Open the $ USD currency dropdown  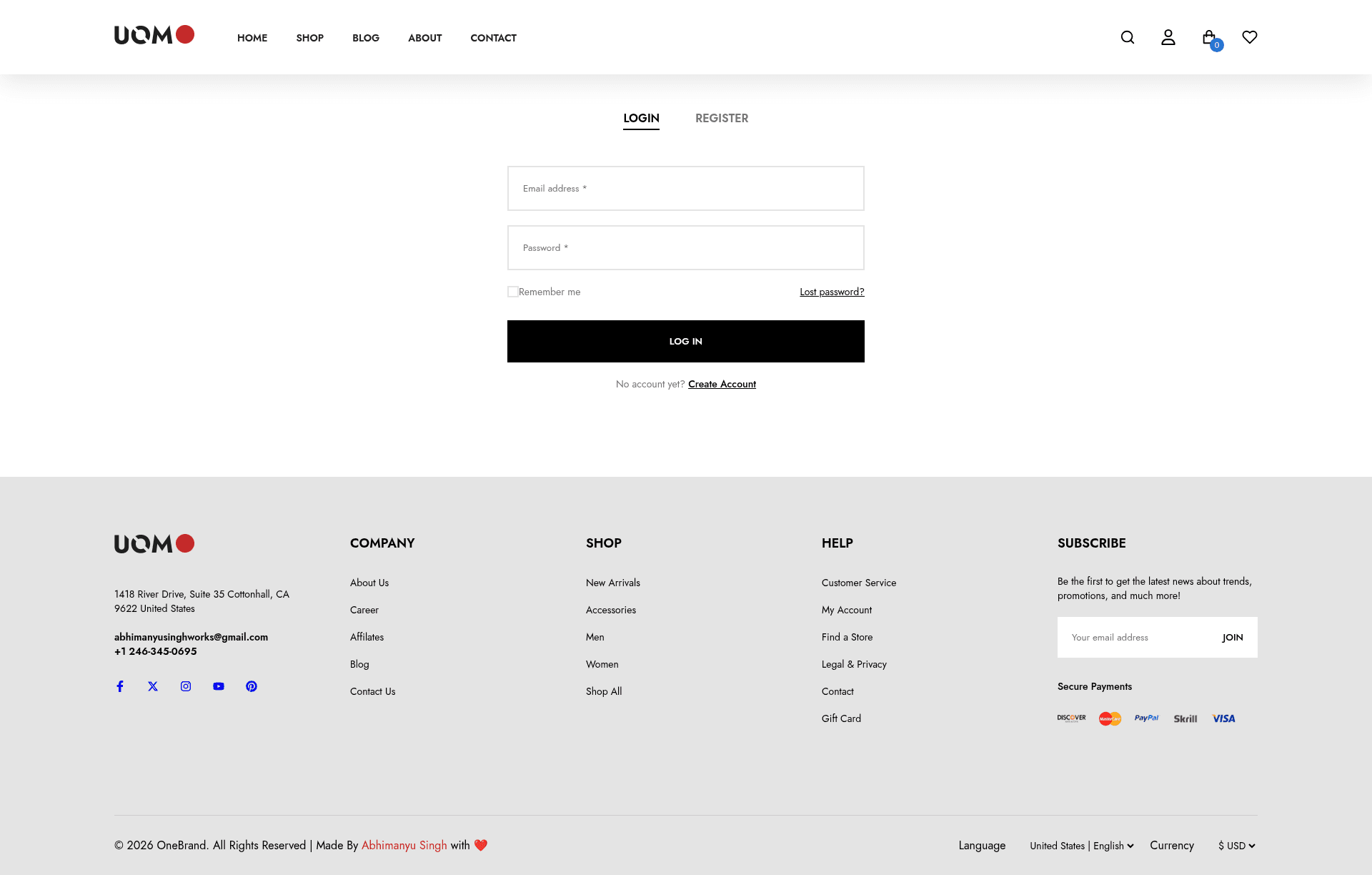[x=1236, y=846]
